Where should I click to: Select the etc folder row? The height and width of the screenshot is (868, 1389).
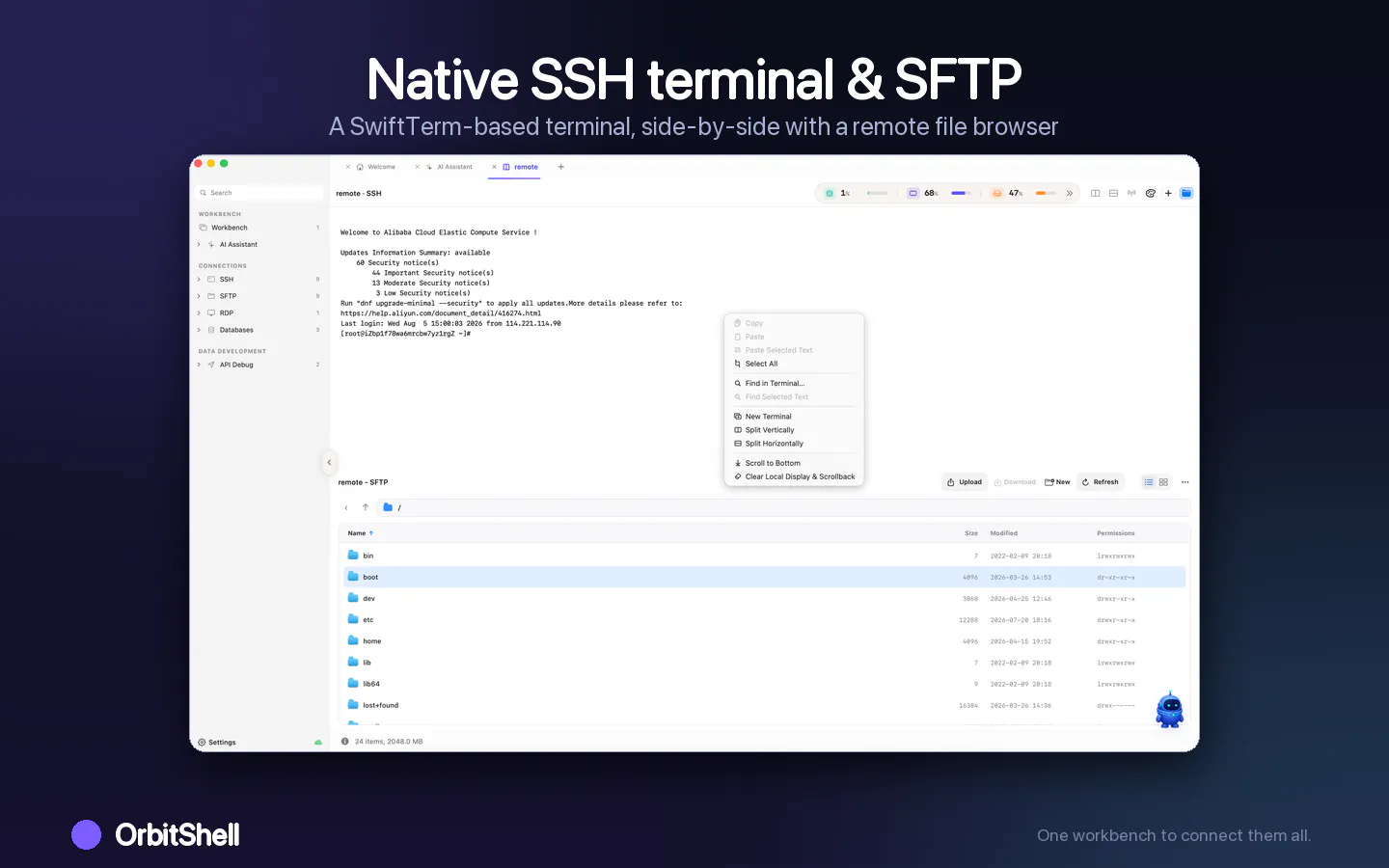tap(764, 620)
